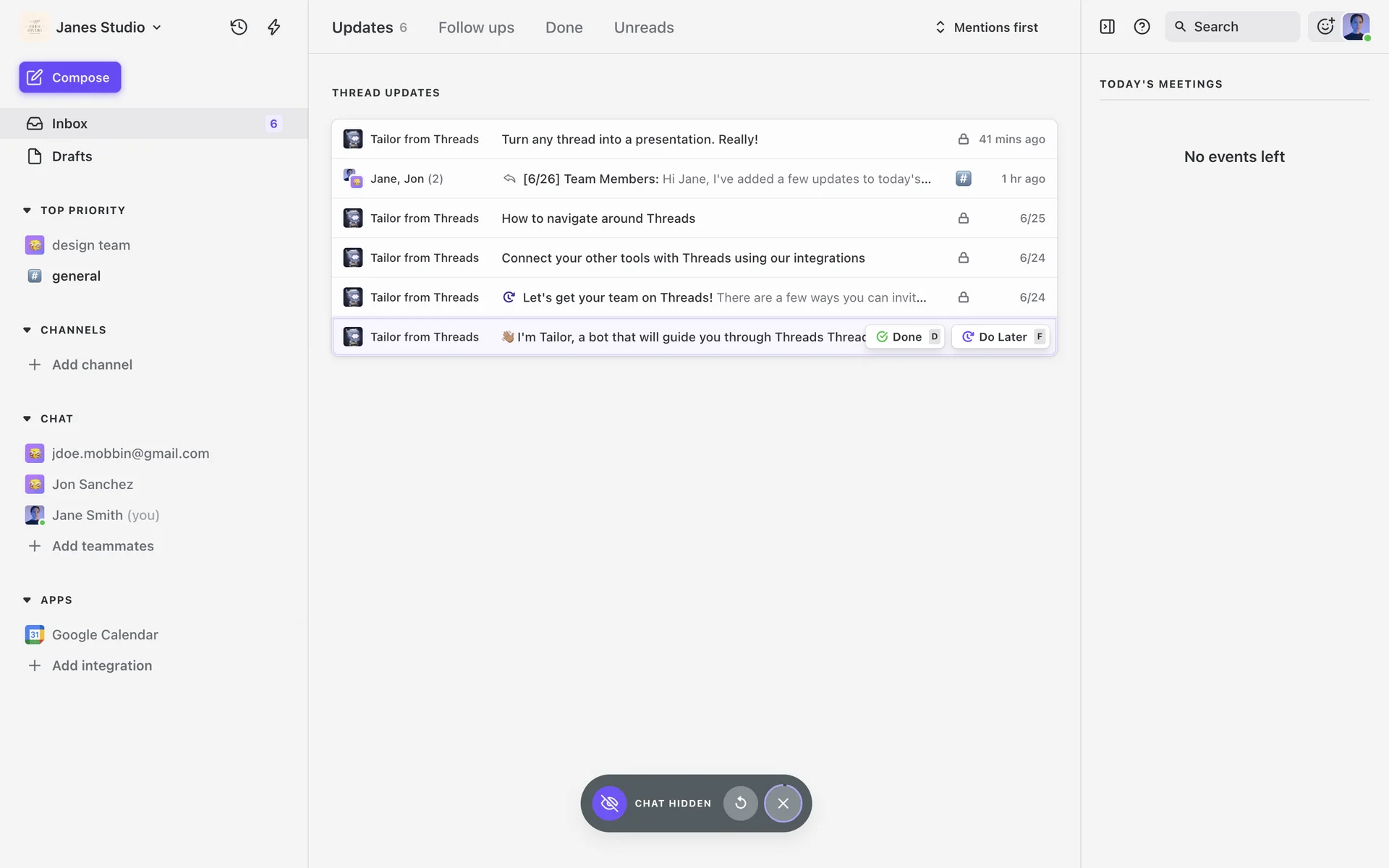Click the Compose button

(70, 77)
